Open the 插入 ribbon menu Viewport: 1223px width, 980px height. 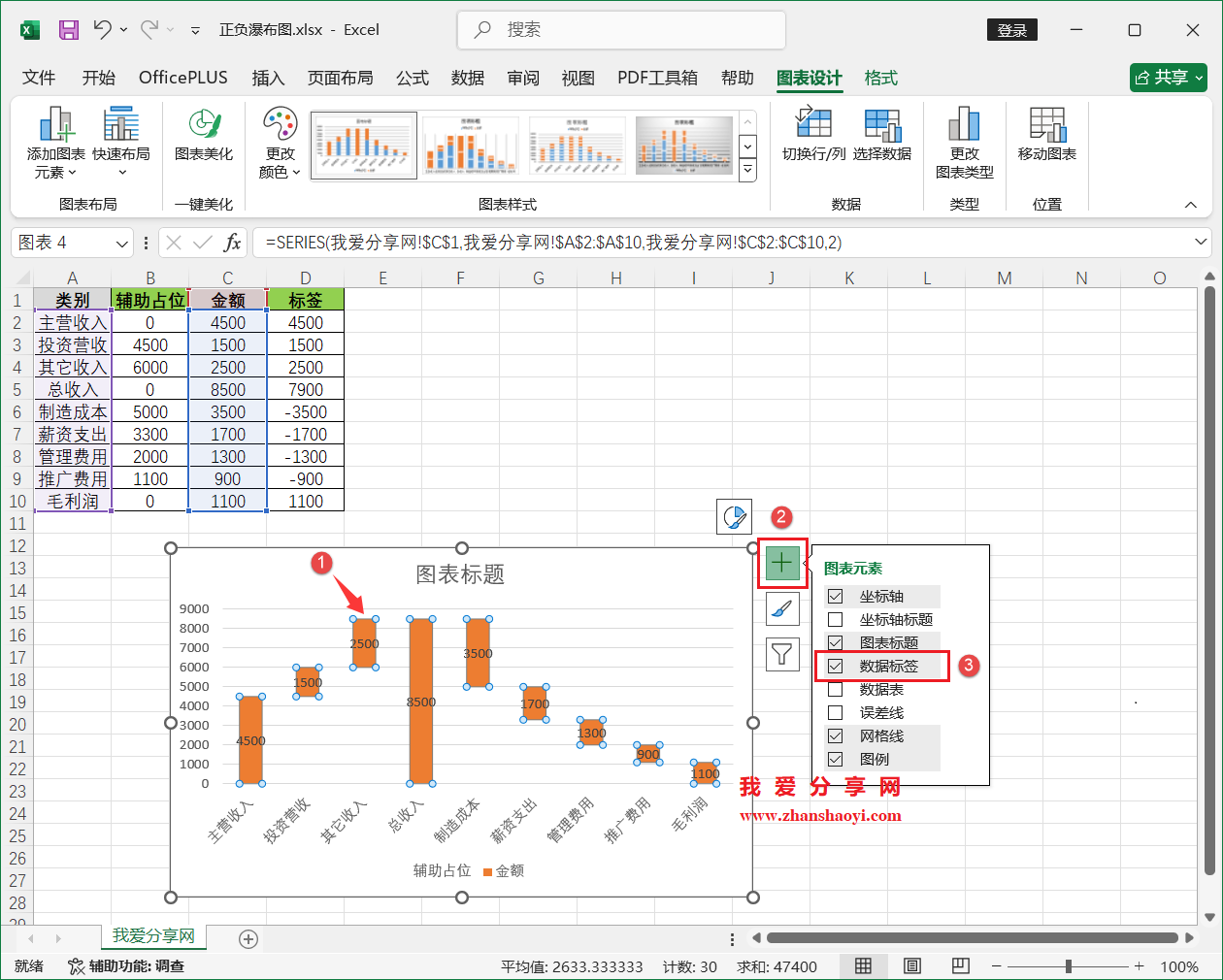click(x=268, y=78)
